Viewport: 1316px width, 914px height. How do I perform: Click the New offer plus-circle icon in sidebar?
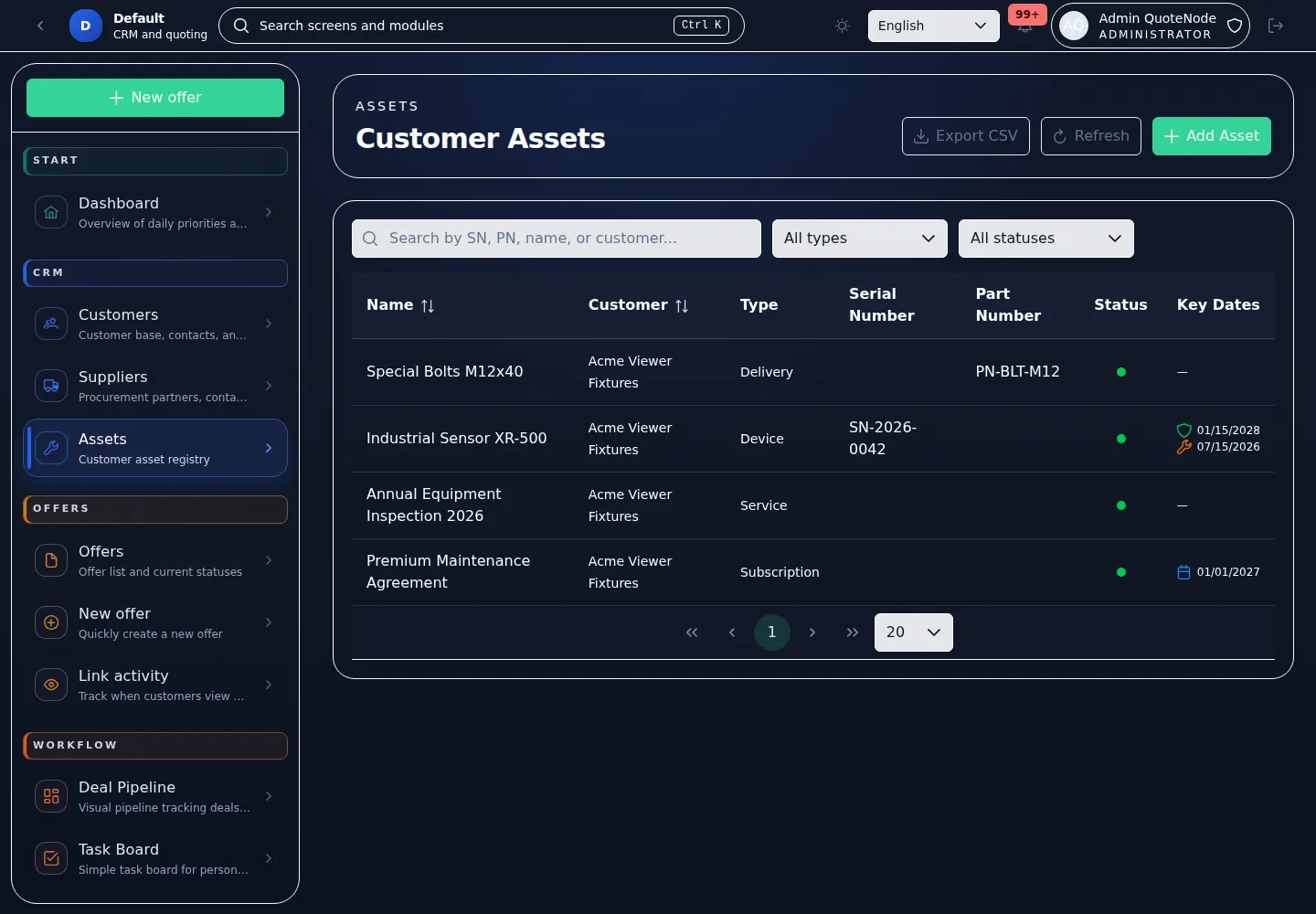point(51,622)
